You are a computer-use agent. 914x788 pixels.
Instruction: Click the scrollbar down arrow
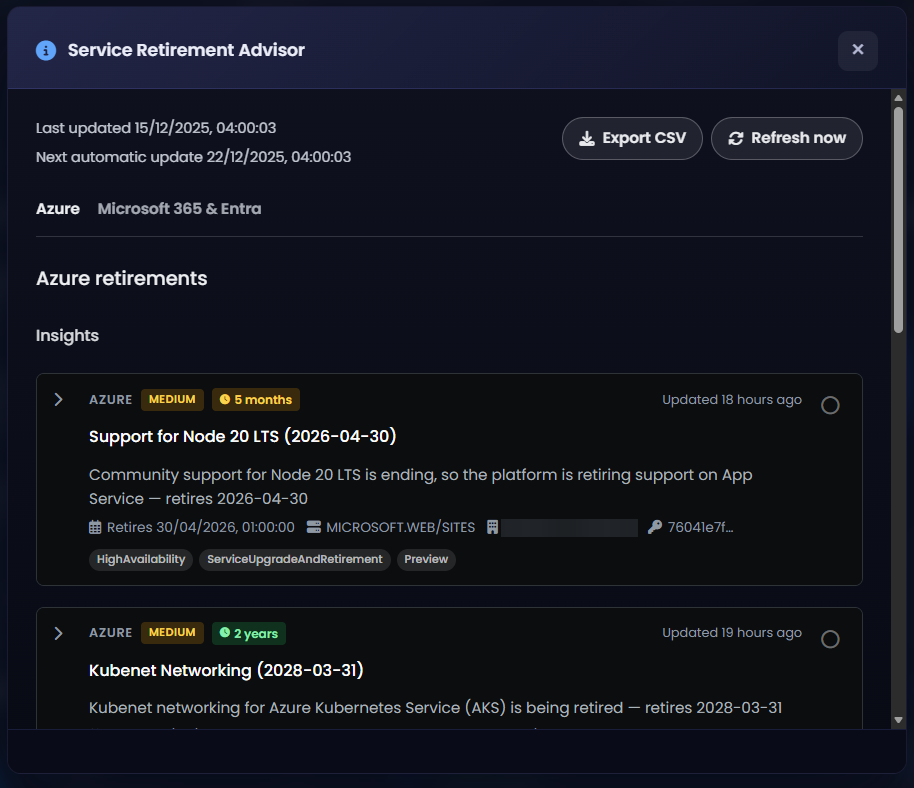point(898,720)
